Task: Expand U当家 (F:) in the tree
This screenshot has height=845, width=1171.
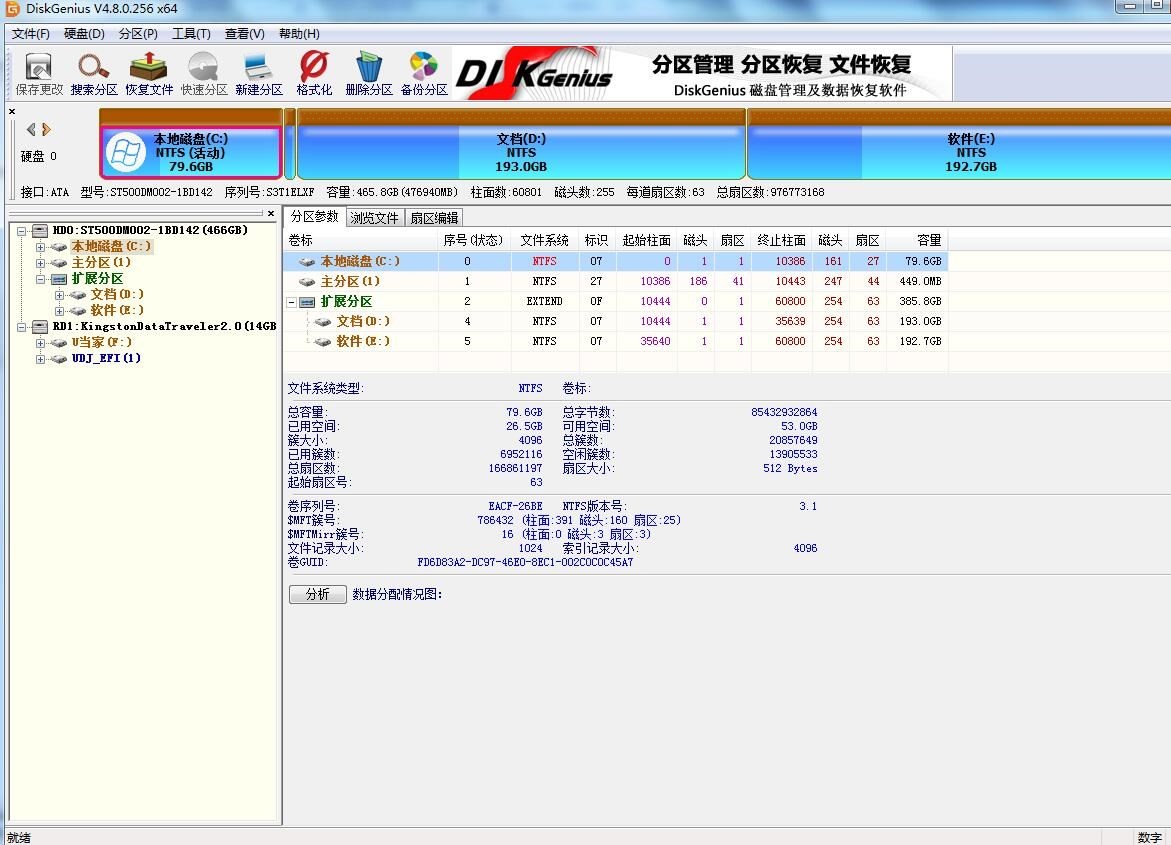Action: [40, 343]
